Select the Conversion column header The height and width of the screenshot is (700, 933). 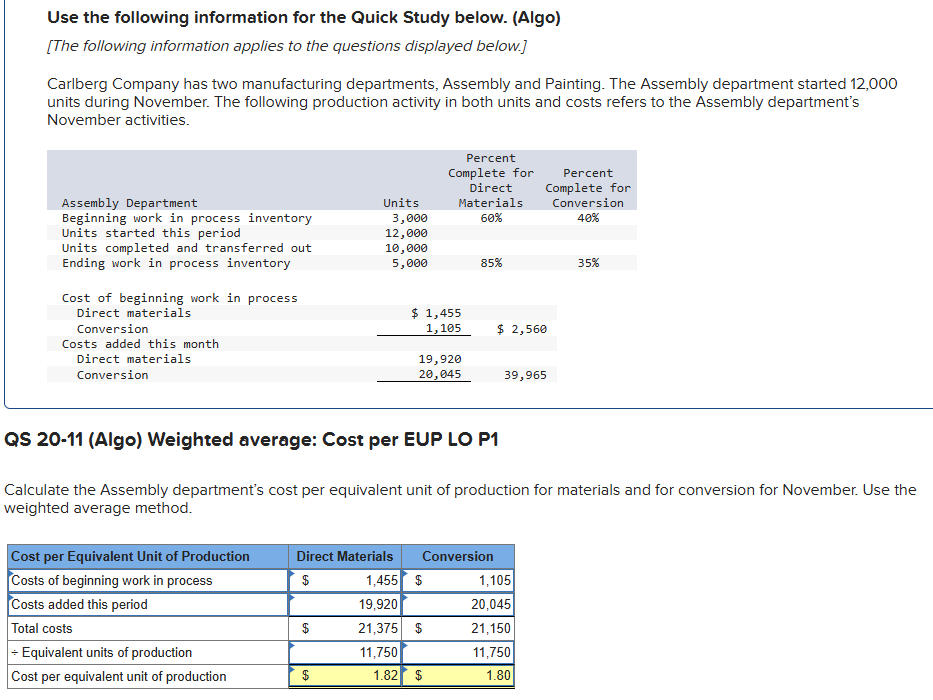tap(457, 556)
